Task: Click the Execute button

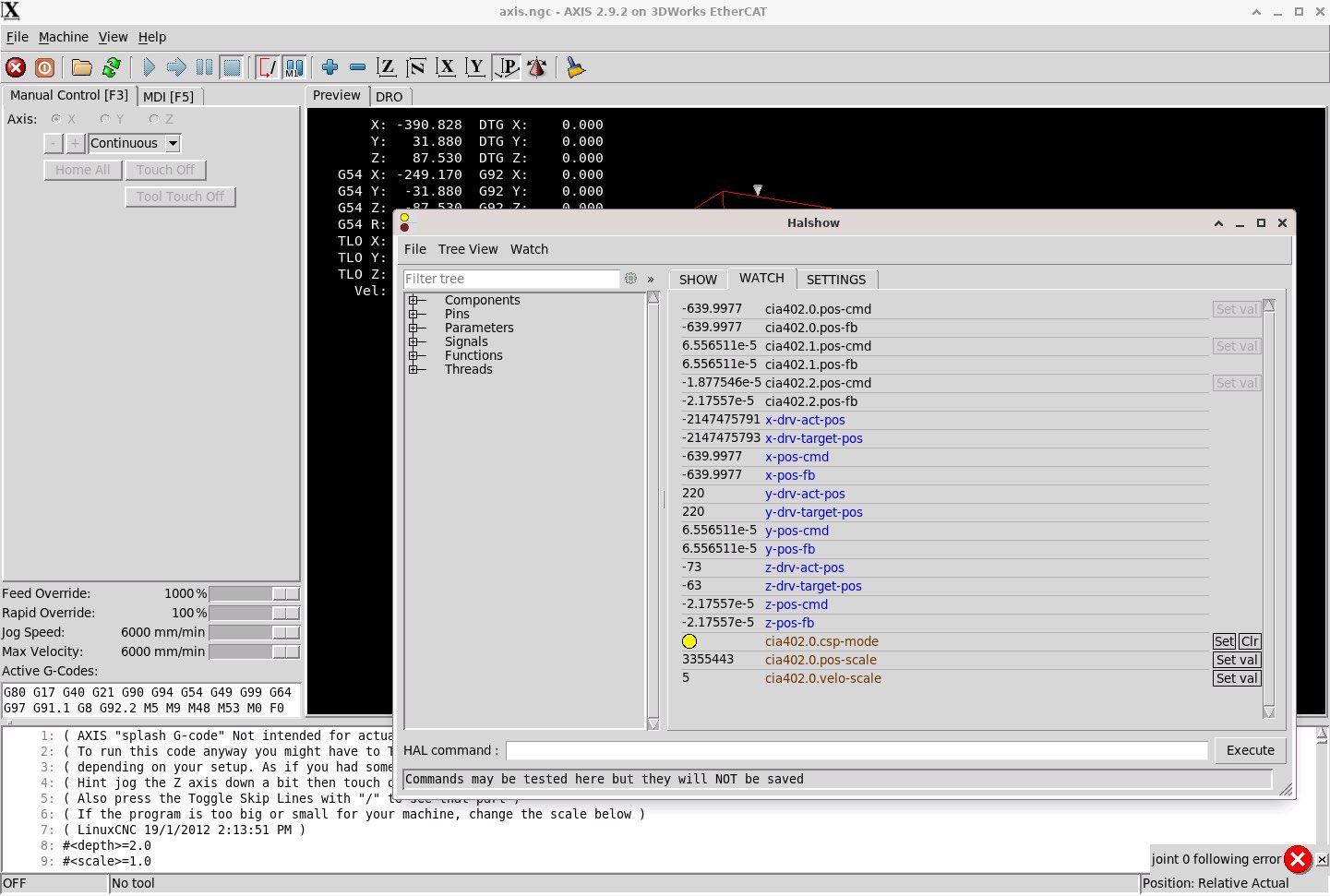Action: point(1250,751)
